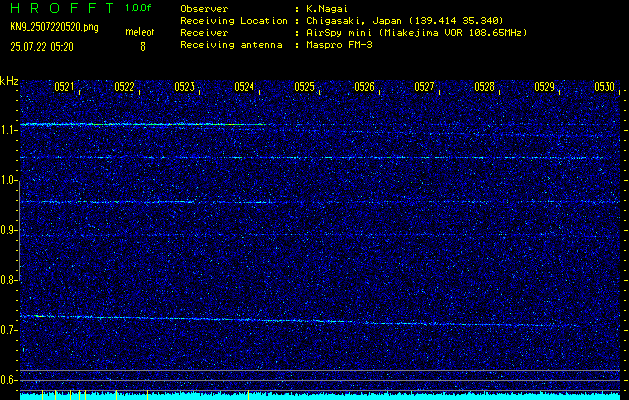Select the Maspro FM-3 antenna text
Viewport: 629px width, 400px height.
tap(339, 45)
